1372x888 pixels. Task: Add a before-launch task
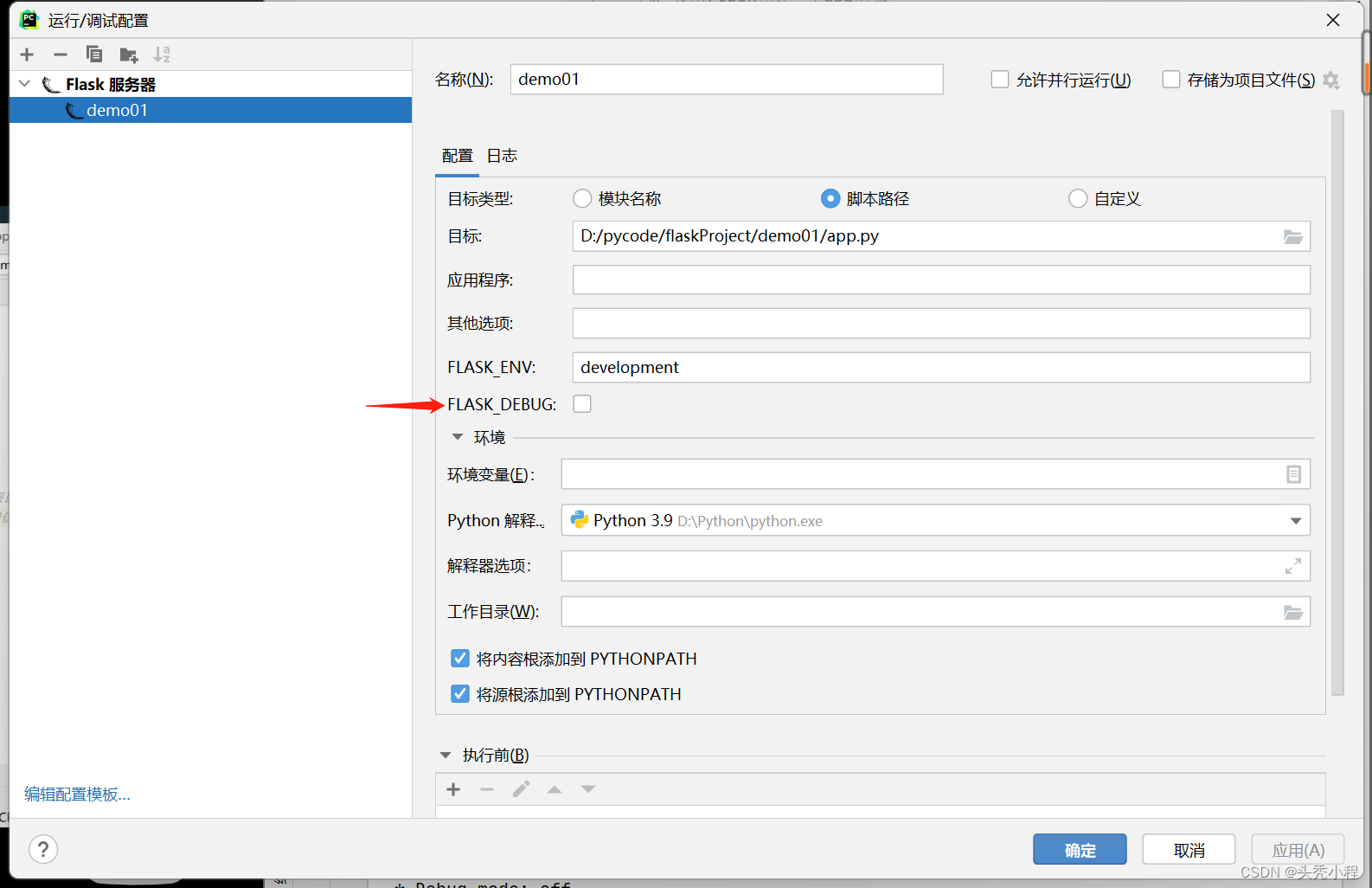pyautogui.click(x=453, y=789)
